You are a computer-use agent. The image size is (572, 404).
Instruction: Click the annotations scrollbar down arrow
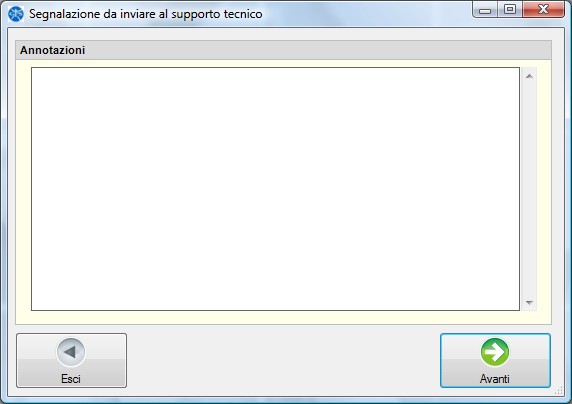coord(529,303)
